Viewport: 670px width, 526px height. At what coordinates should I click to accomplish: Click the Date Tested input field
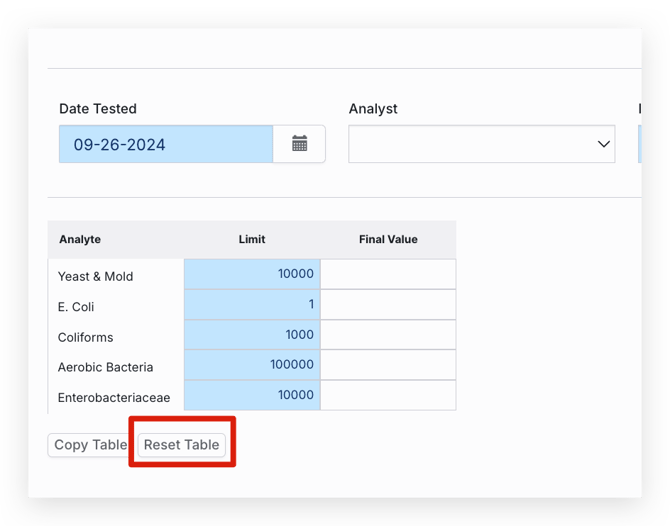click(166, 144)
